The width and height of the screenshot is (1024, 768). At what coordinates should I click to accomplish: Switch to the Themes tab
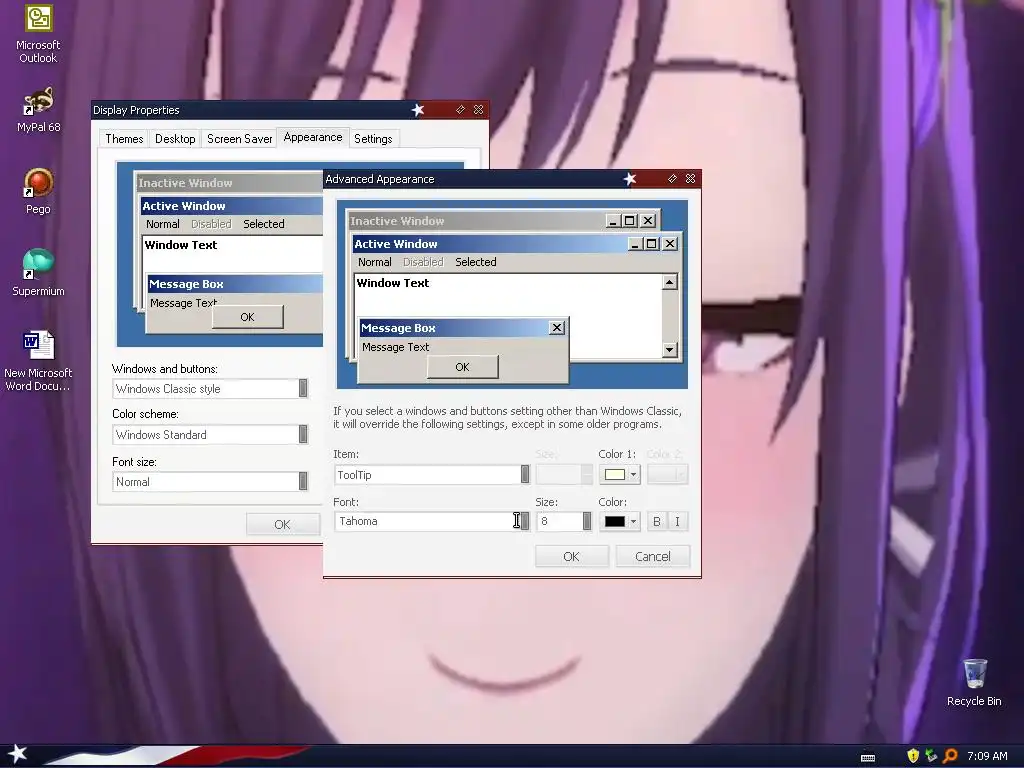coord(124,138)
